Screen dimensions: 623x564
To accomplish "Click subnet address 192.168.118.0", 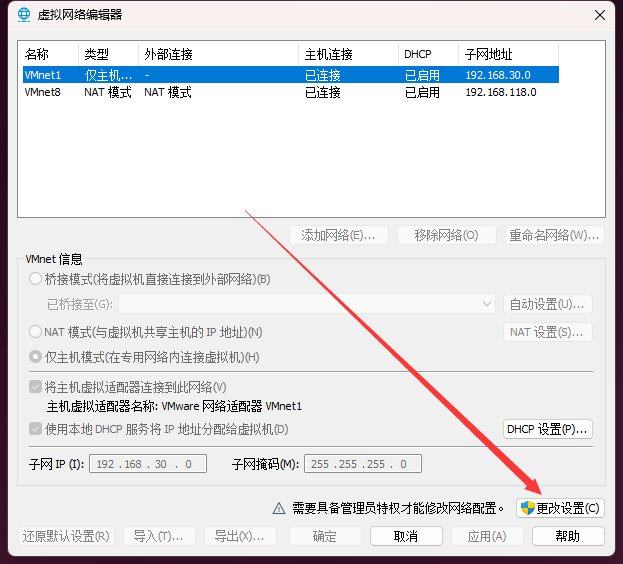I will [501, 92].
